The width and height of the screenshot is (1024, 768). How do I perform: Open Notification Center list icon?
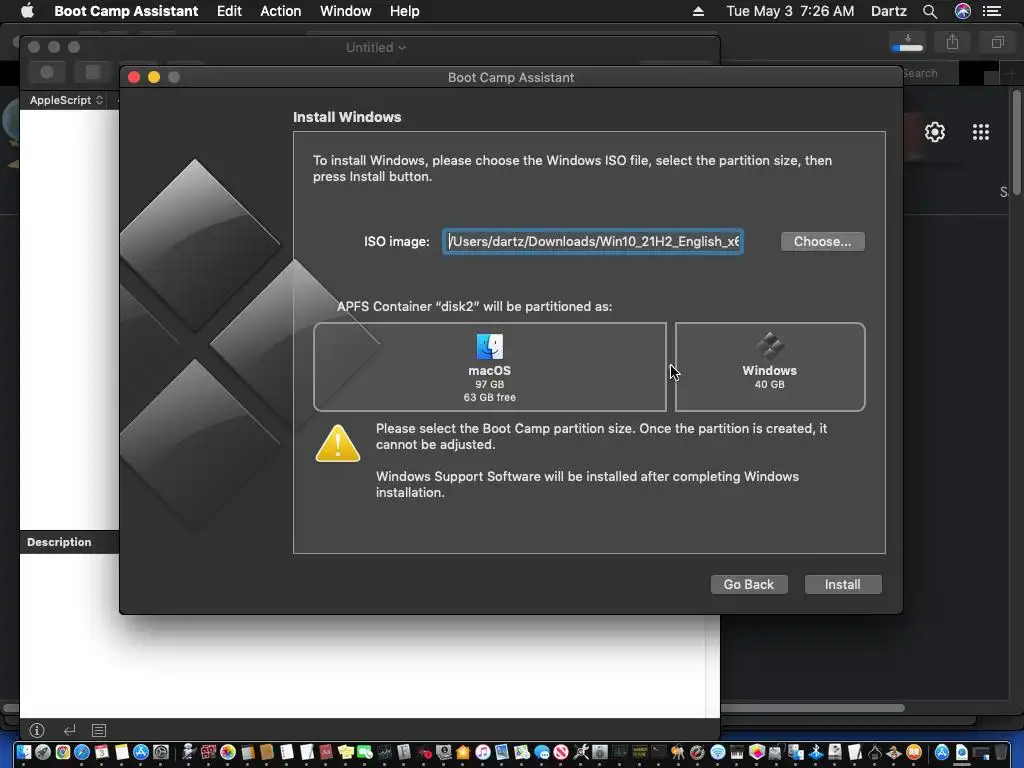tap(993, 11)
